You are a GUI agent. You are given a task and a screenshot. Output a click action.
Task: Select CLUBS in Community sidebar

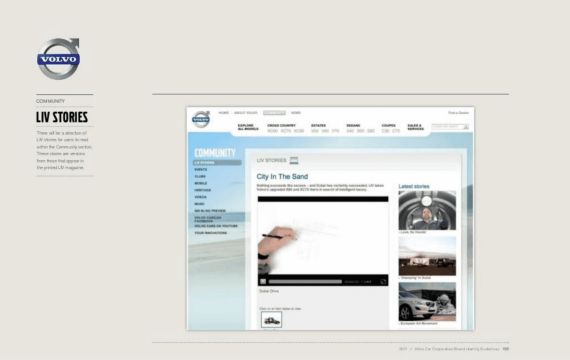point(200,176)
